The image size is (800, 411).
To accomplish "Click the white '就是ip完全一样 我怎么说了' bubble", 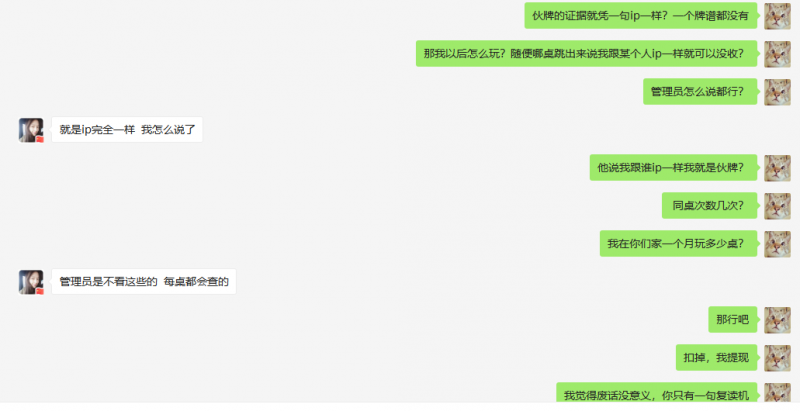I will click(x=127, y=130).
